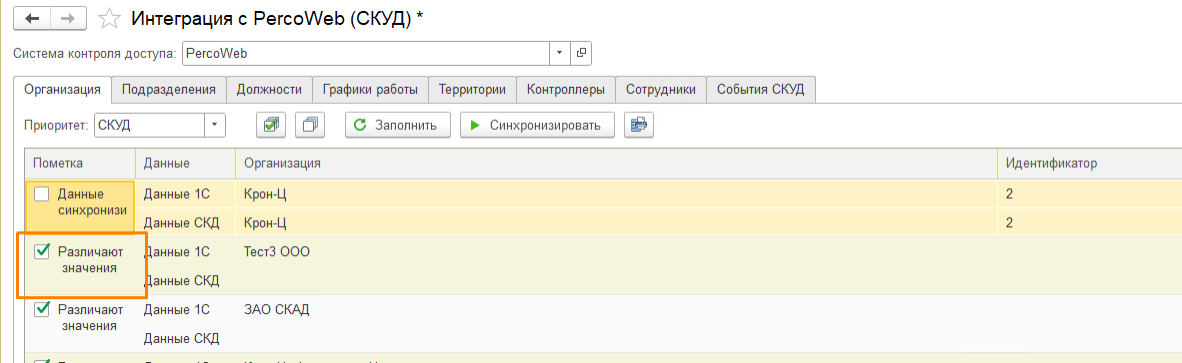The image size is (1182, 363).
Task: Expand the Система контроля доступа dropdown
Action: click(x=560, y=53)
